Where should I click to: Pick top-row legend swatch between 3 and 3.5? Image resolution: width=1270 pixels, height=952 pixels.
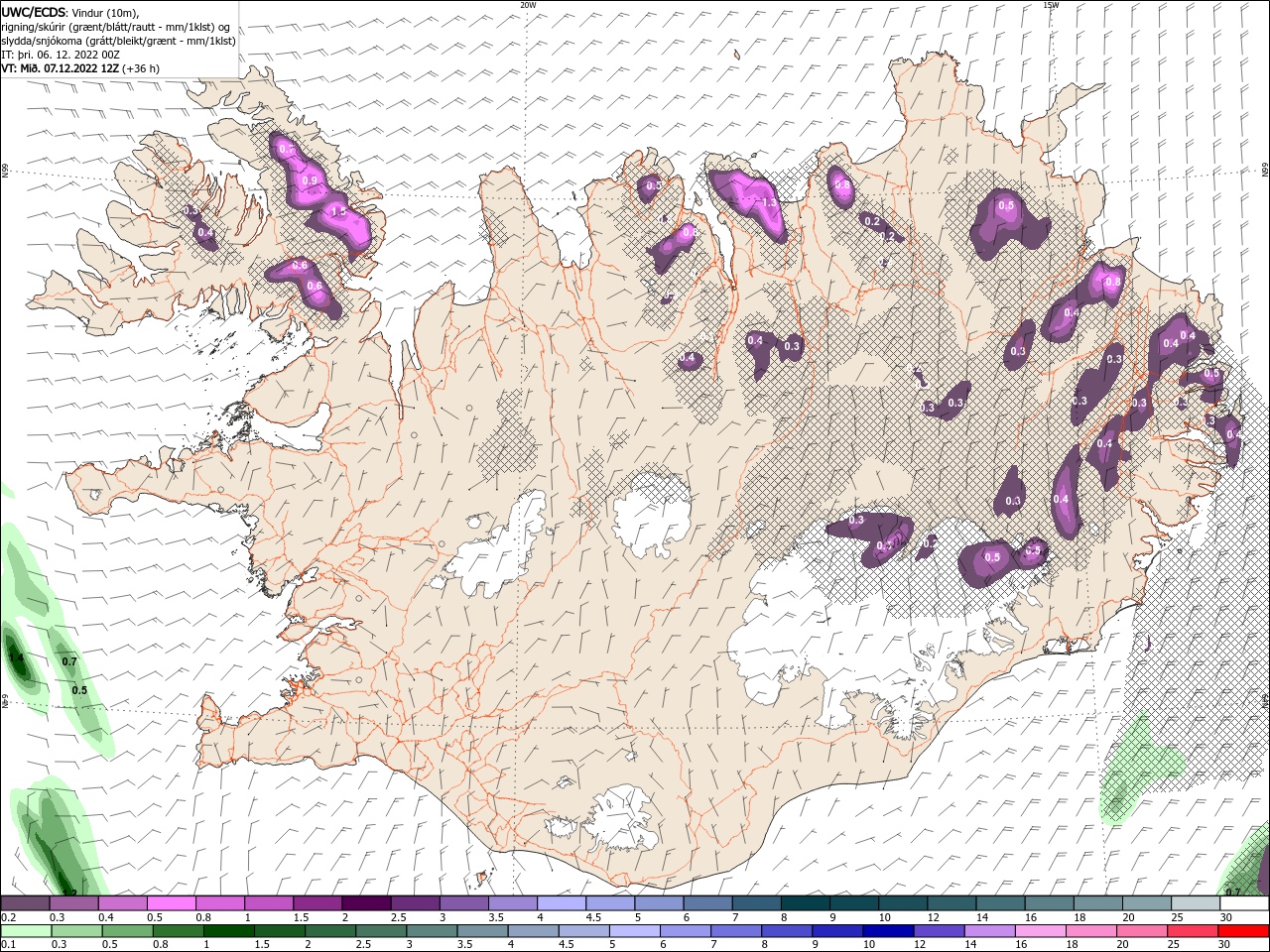(x=462, y=903)
